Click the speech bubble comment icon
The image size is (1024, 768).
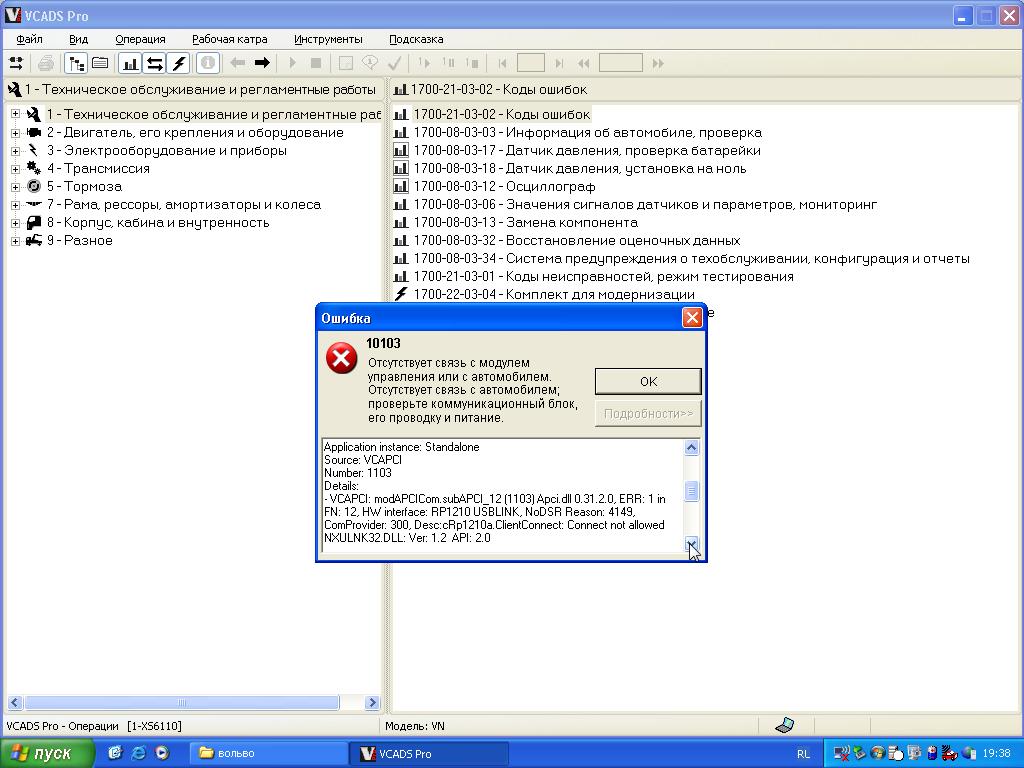coord(370,63)
